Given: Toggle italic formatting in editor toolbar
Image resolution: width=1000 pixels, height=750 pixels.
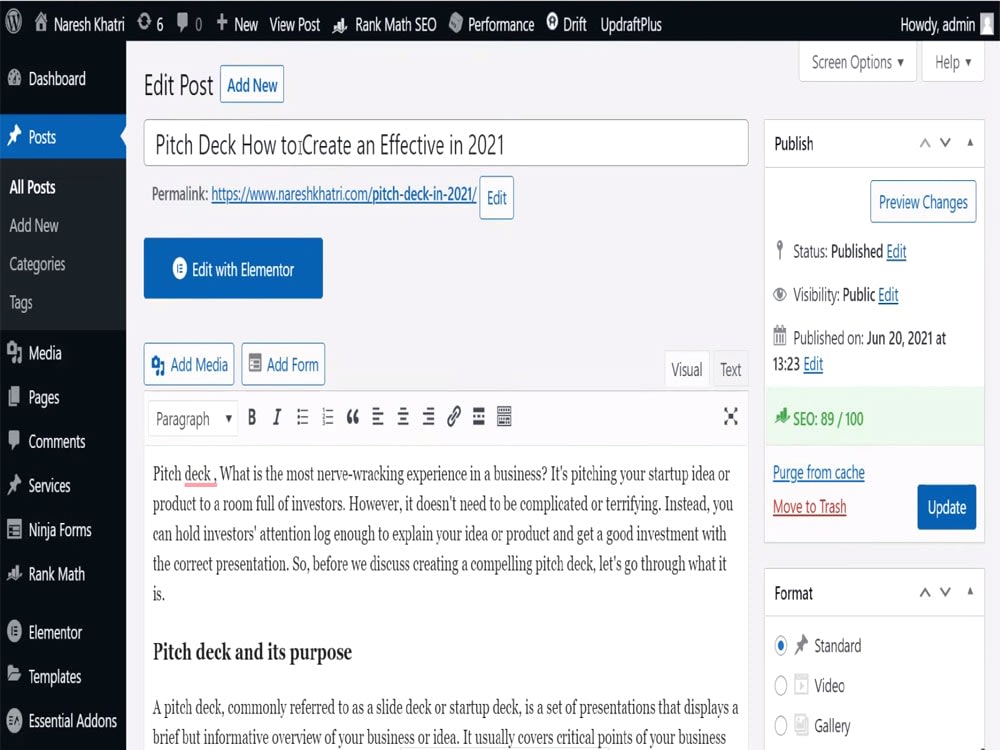Looking at the screenshot, I should coord(277,418).
